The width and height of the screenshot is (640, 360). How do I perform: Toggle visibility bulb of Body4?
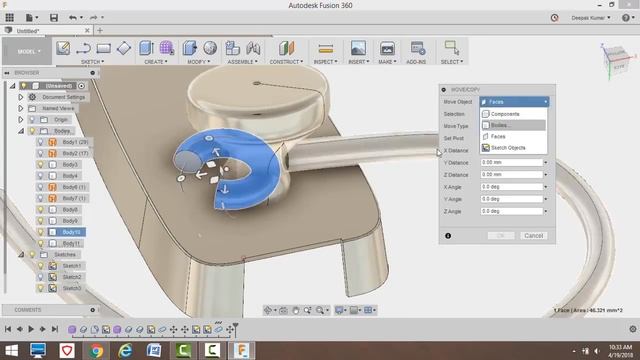point(40,176)
